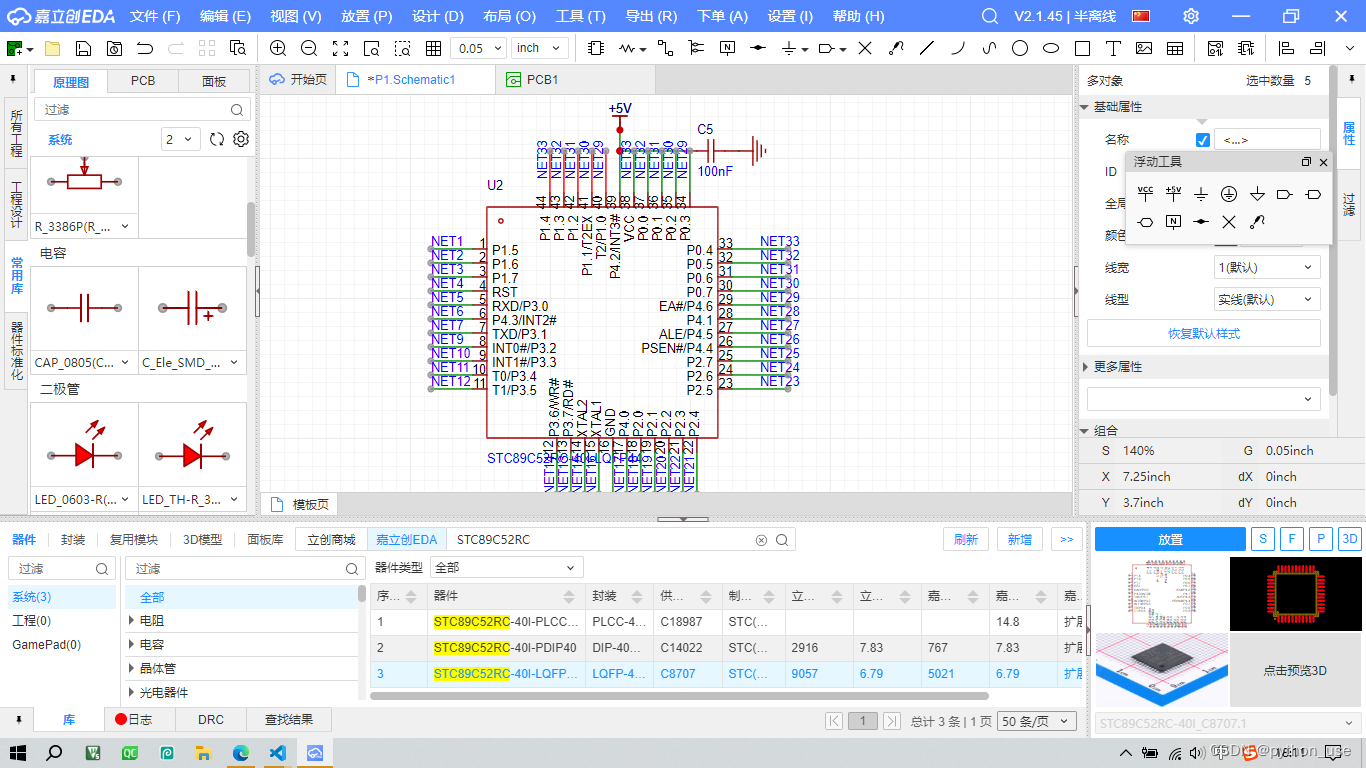Expand the 电阻 category tree item

click(132, 621)
